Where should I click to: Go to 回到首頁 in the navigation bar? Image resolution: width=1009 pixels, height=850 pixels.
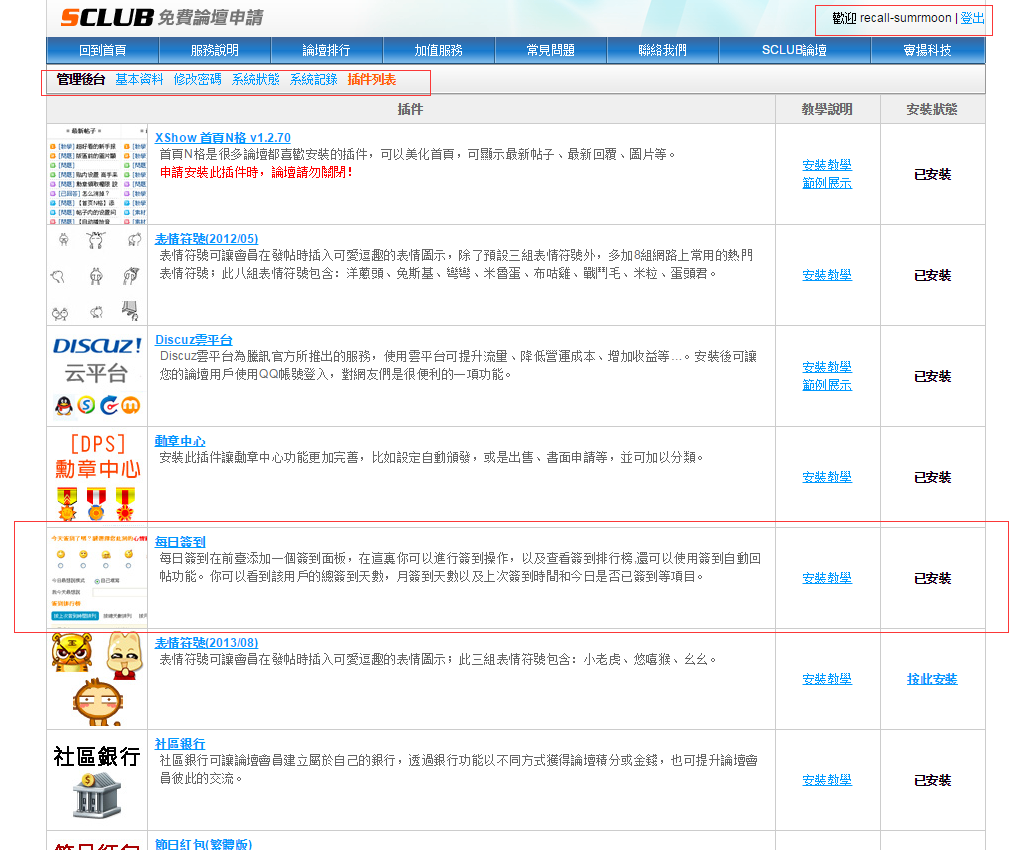click(103, 50)
